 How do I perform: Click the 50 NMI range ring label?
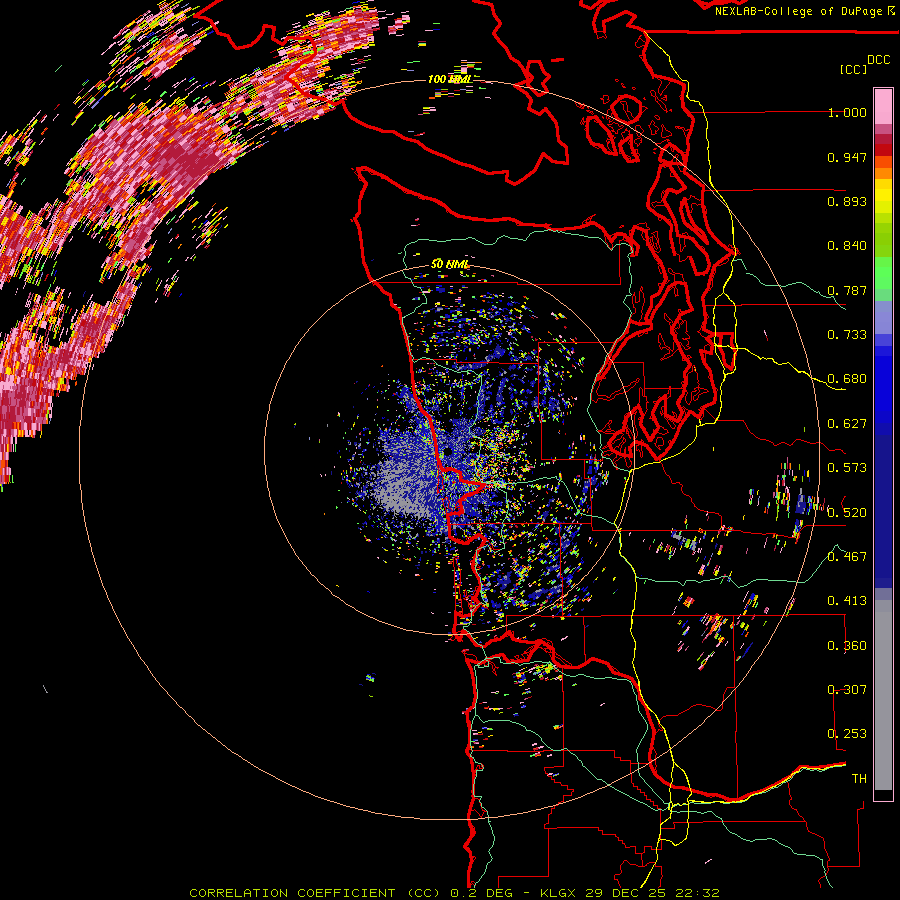click(x=449, y=264)
